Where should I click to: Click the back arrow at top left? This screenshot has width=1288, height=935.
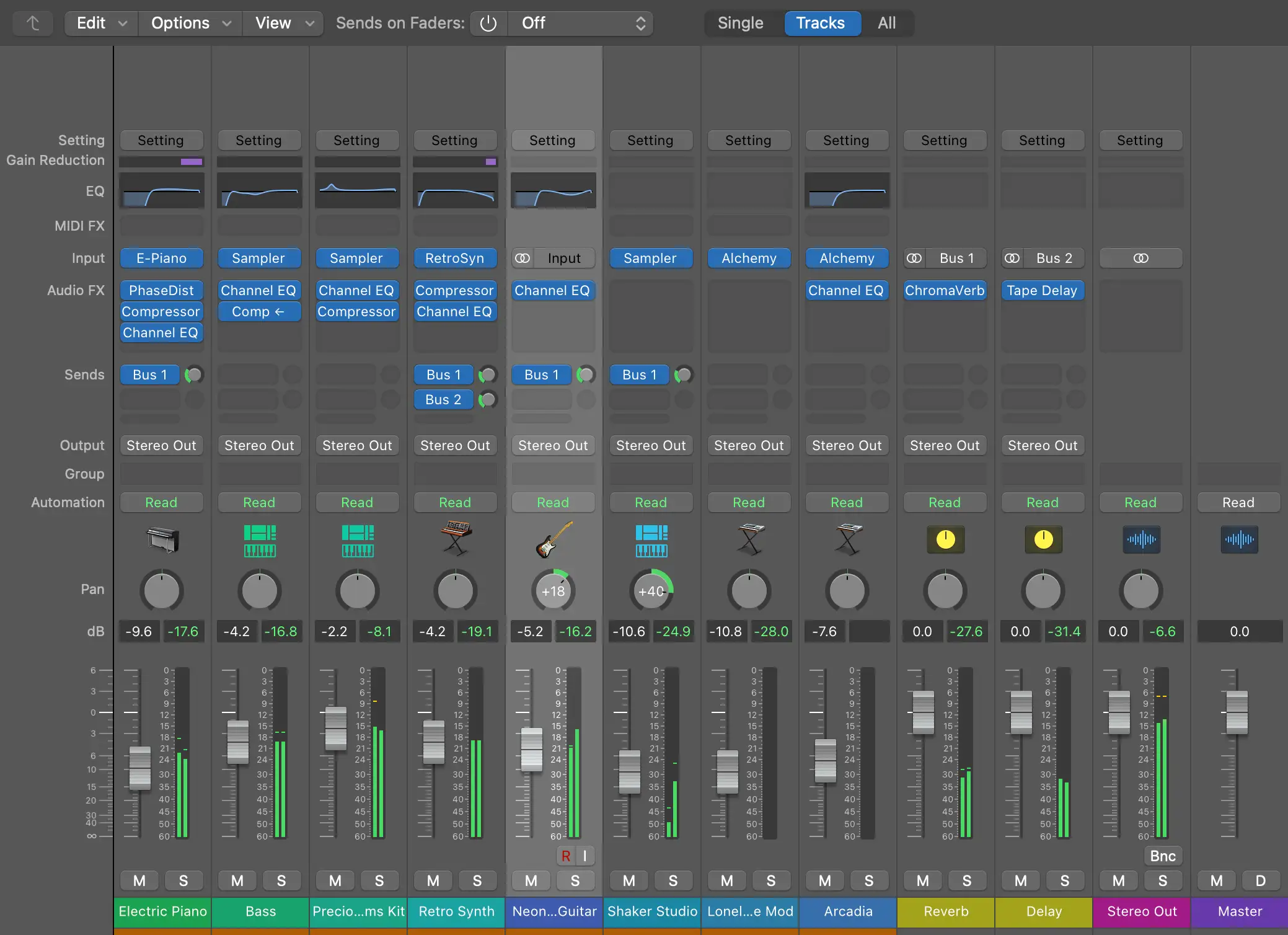33,23
